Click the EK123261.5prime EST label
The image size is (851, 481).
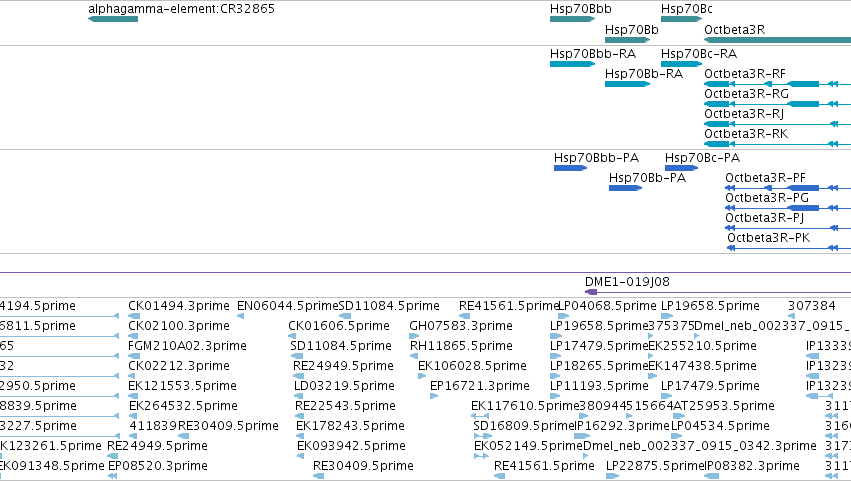click(50, 446)
